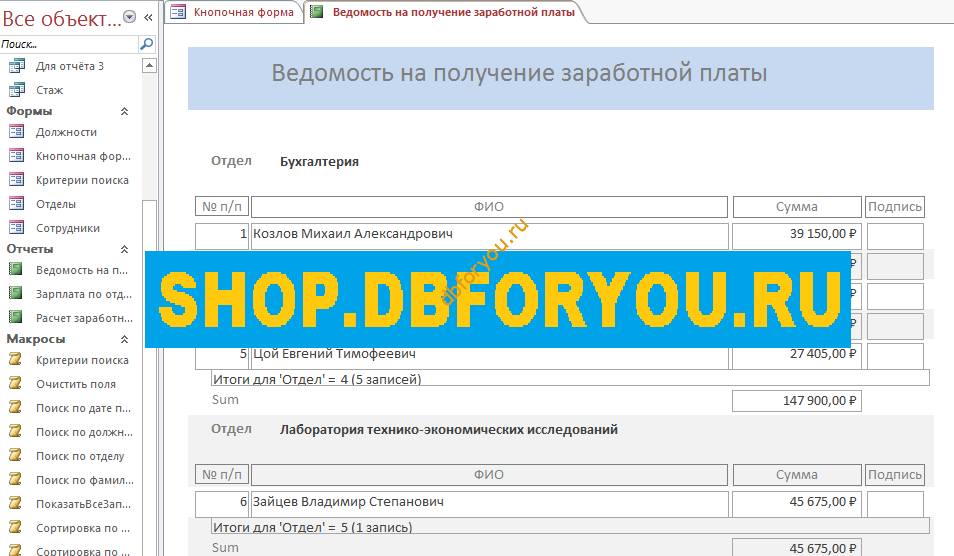The height and width of the screenshot is (556, 954).
Task: Click the report title 'Ведомость на получение заработной платы'
Action: pos(519,73)
